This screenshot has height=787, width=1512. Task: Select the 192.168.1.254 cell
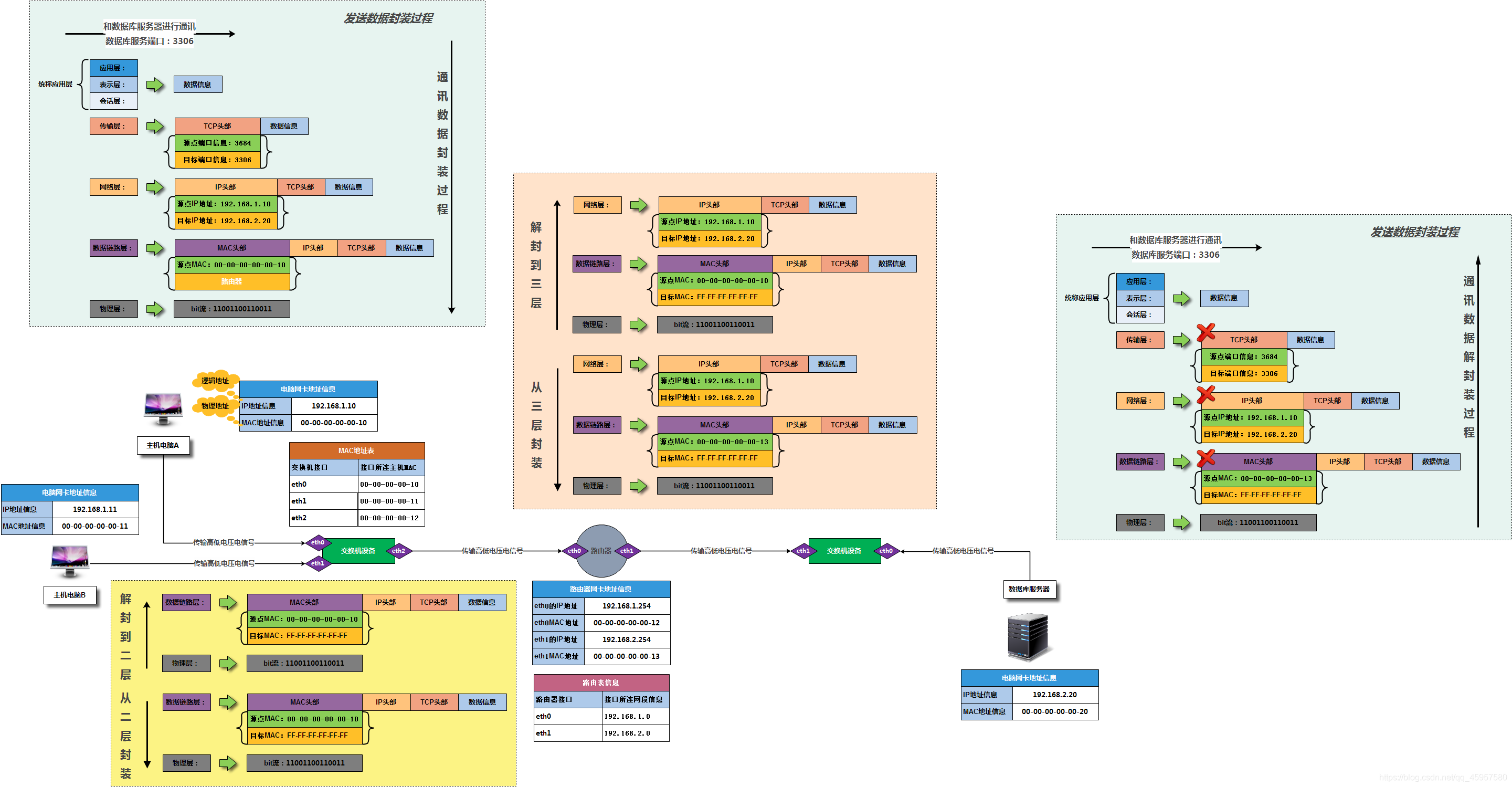click(627, 606)
